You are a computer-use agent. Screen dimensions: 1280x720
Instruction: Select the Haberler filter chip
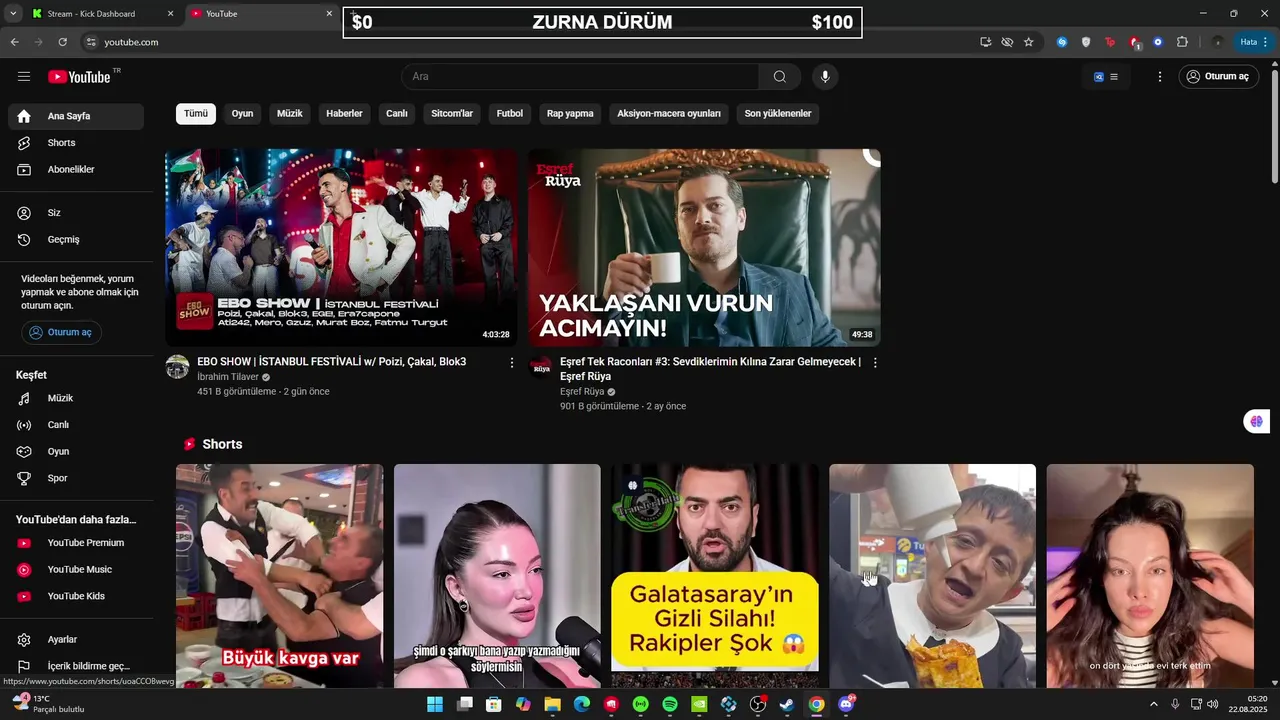344,114
